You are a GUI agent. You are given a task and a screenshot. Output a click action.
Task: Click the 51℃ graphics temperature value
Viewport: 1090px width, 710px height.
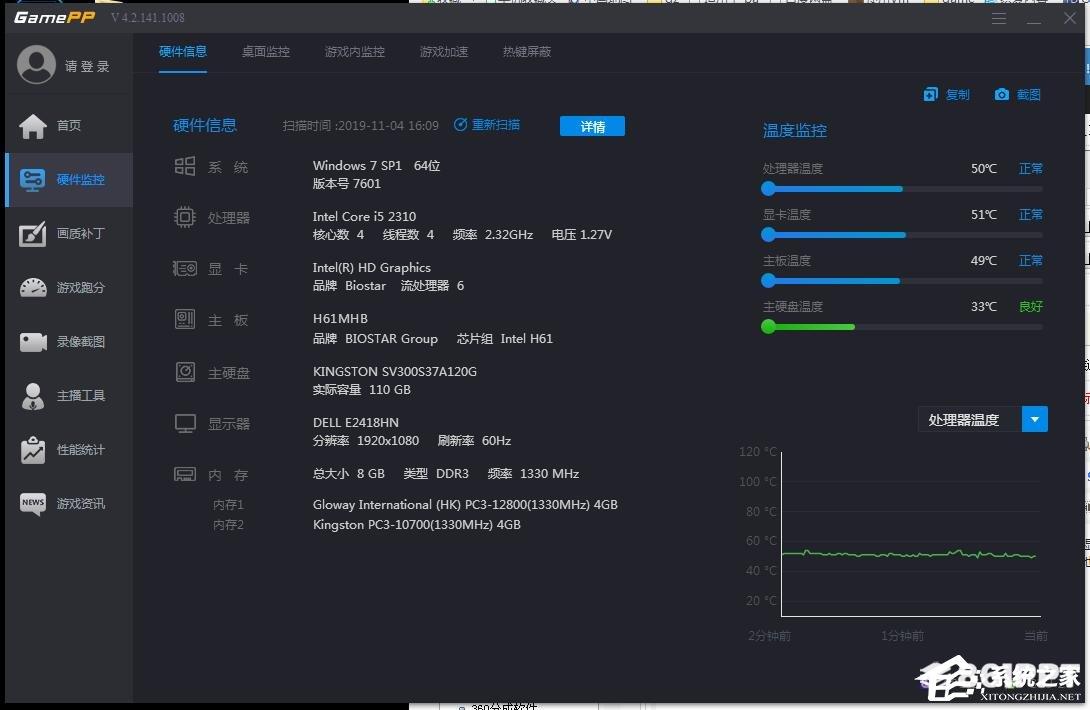pyautogui.click(x=984, y=214)
